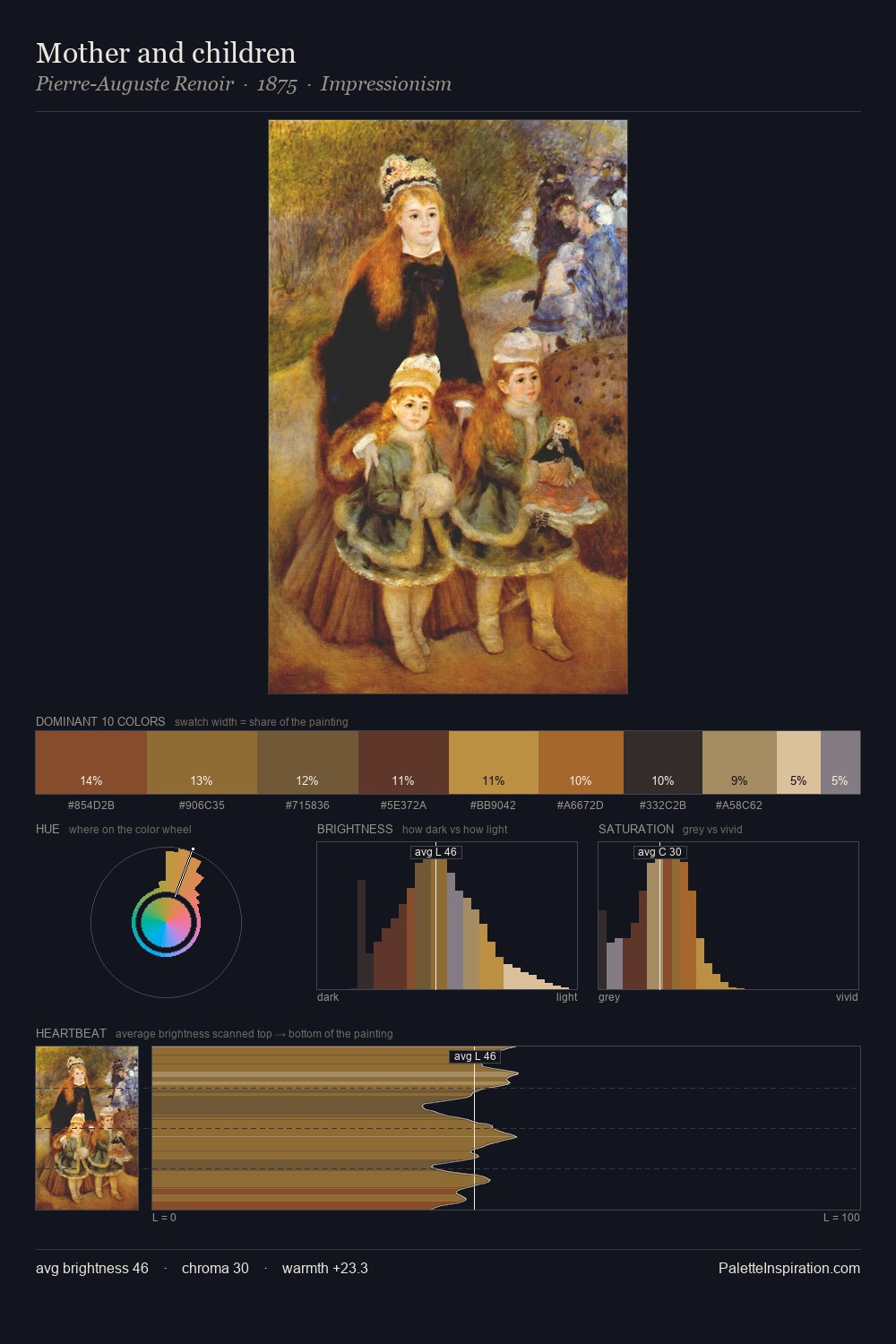Choose the dark brown 11% swatch #5E372A
This screenshot has height=1344, width=896.
[x=403, y=762]
